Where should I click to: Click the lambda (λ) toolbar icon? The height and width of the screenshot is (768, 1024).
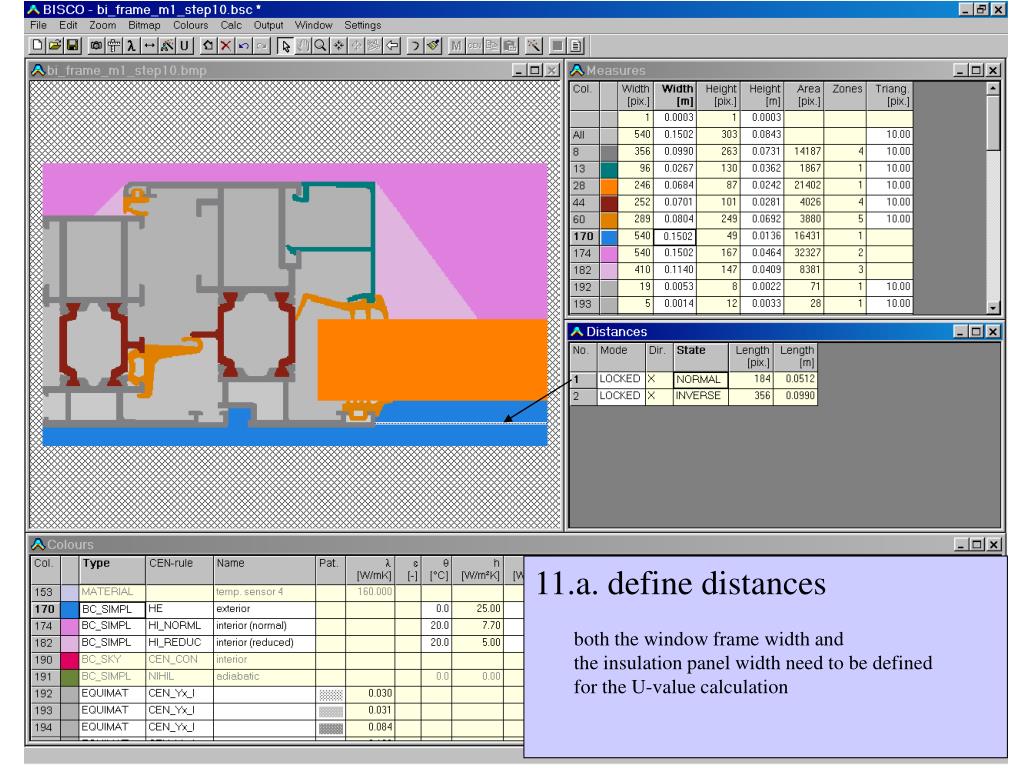coord(131,46)
